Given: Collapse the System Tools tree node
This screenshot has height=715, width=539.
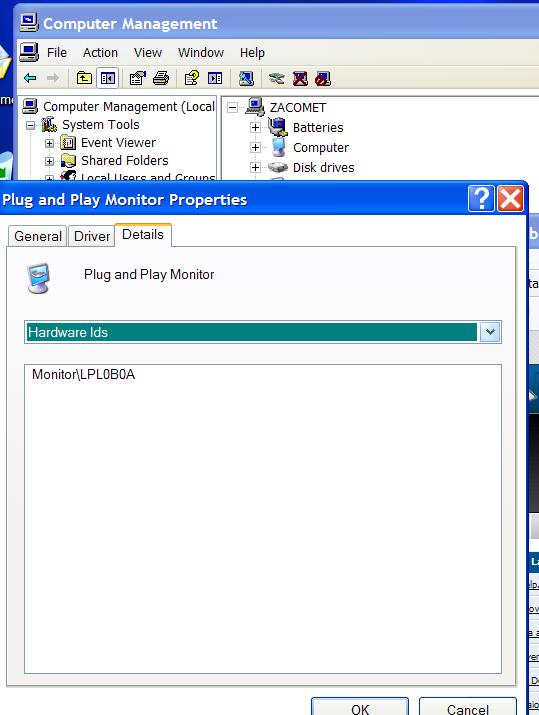Looking at the screenshot, I should click(31, 125).
